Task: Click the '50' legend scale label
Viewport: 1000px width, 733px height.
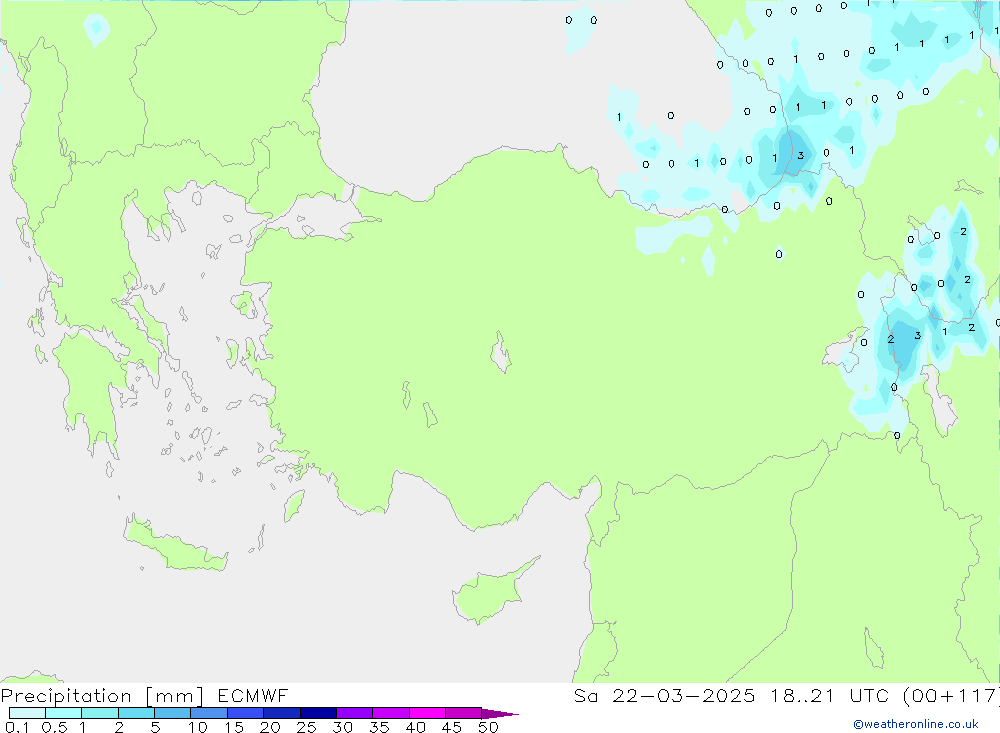Action: [x=488, y=727]
